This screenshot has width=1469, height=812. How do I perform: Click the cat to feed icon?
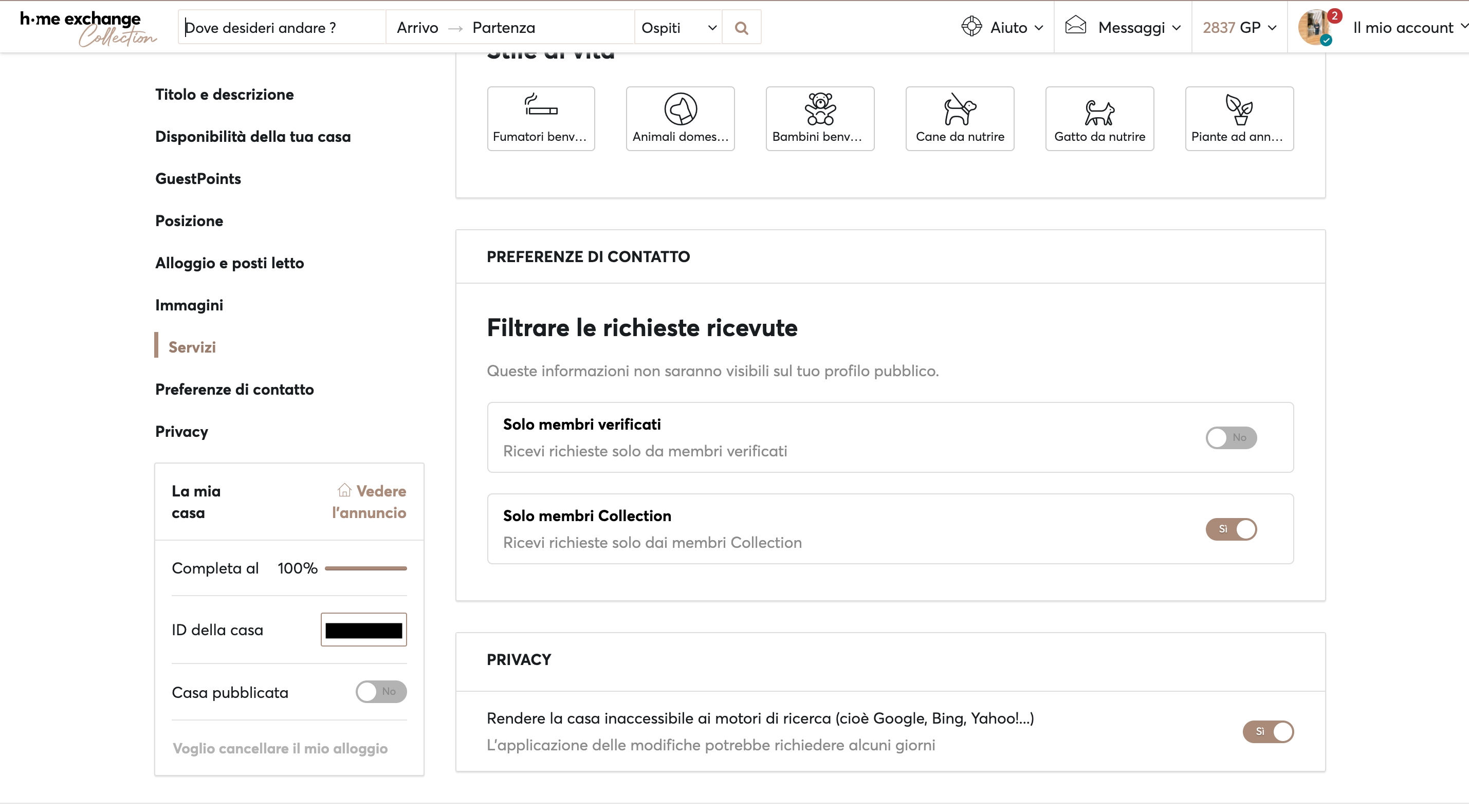tap(1099, 112)
